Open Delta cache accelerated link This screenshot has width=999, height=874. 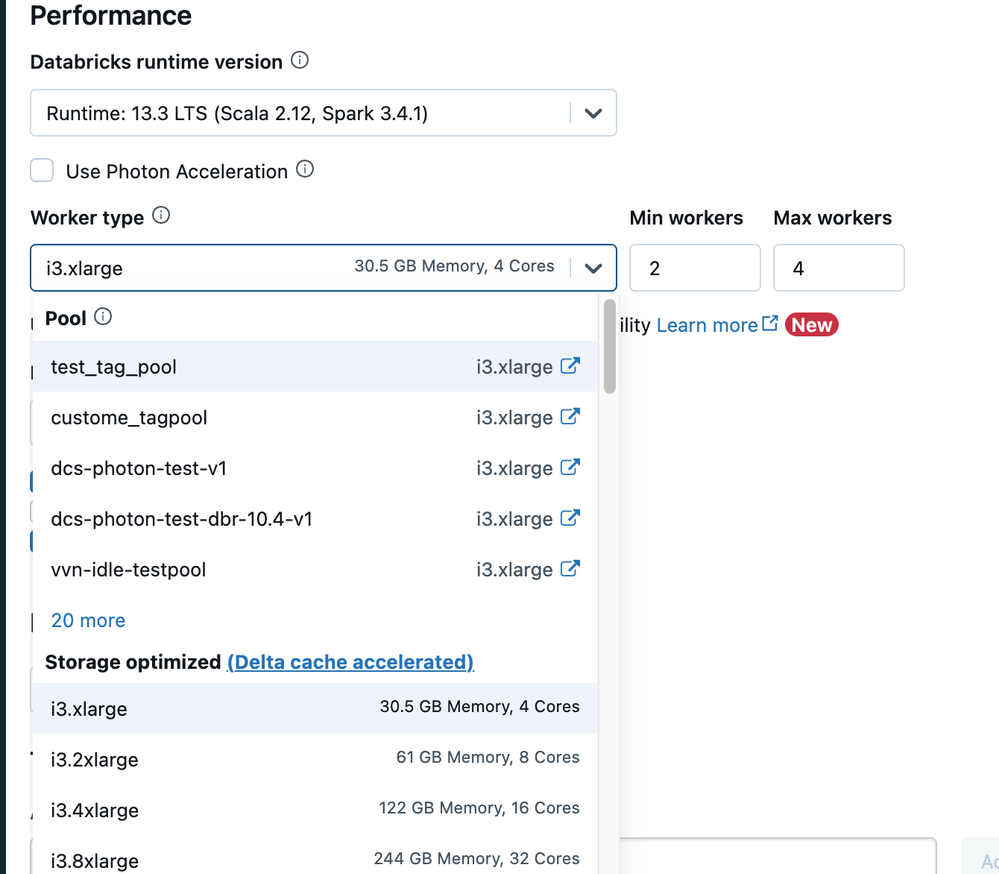[x=350, y=662]
